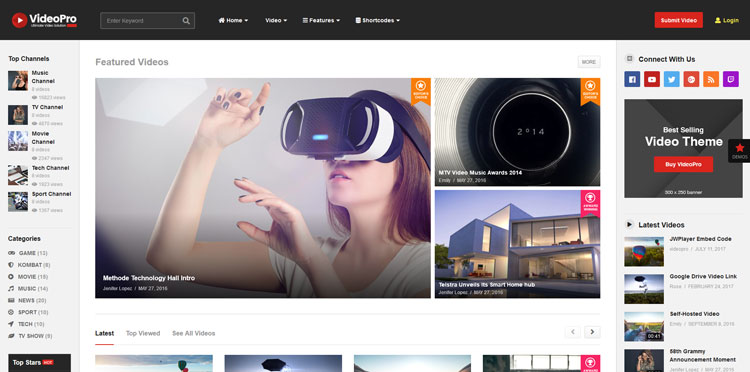Click the Twitter social icon
The height and width of the screenshot is (372, 750).
[671, 79]
